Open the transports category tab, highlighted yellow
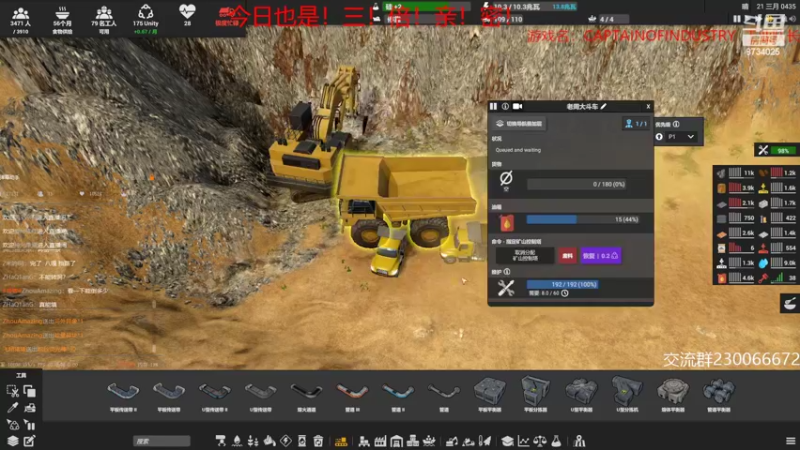The width and height of the screenshot is (800, 450). pyautogui.click(x=341, y=441)
